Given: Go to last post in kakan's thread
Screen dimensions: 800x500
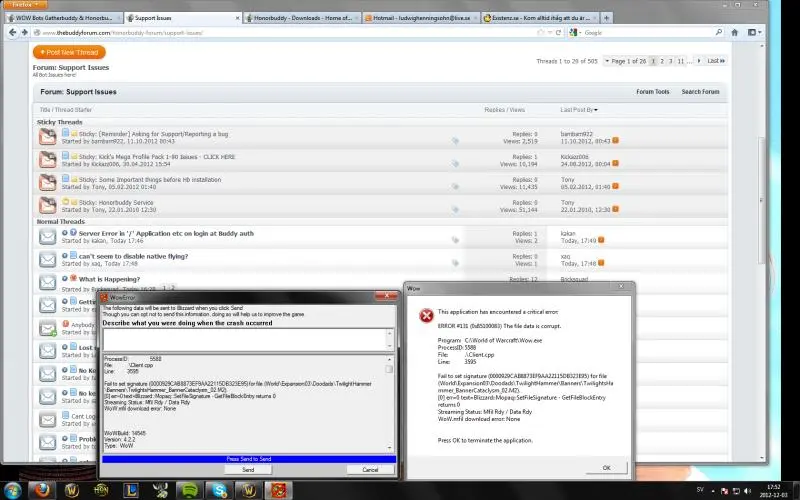Looking at the screenshot, I should click(x=601, y=240).
